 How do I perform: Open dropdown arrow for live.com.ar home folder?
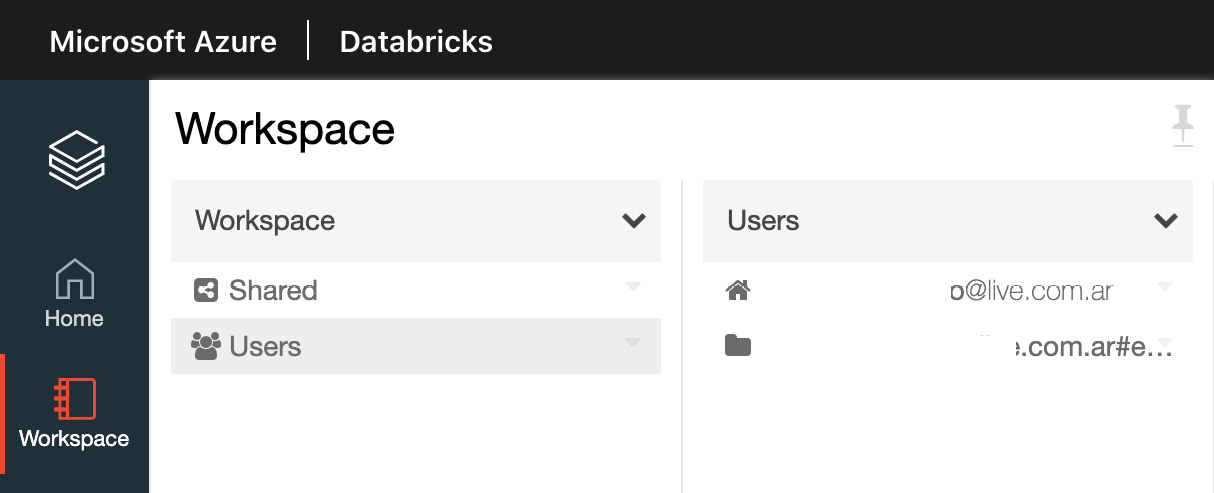(1165, 287)
